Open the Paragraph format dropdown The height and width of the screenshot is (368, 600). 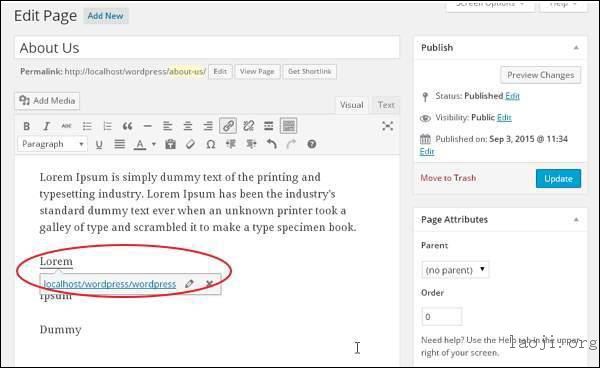pyautogui.click(x=52, y=144)
